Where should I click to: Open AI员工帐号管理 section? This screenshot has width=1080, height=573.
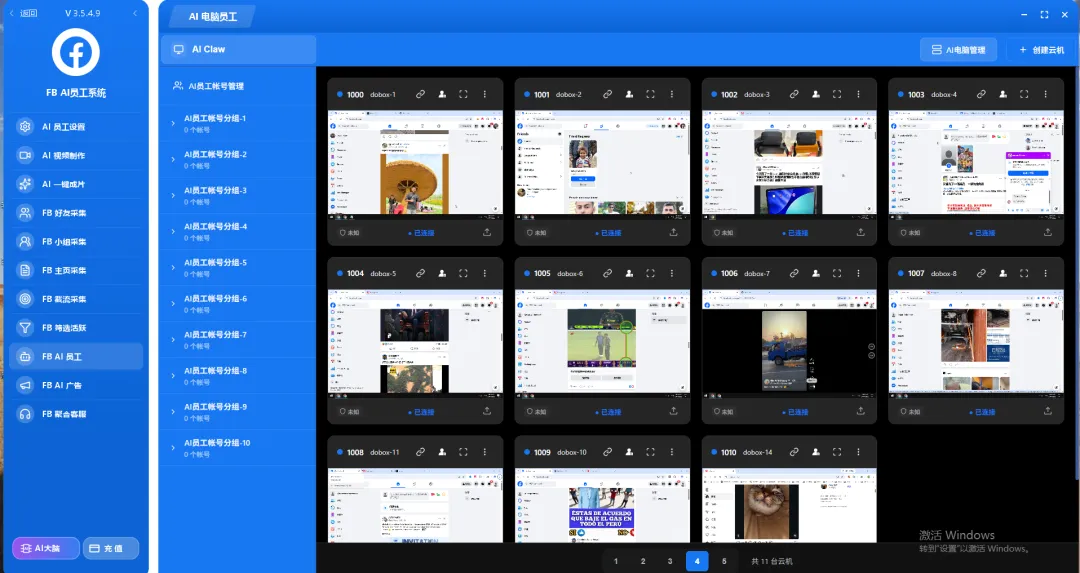pos(237,86)
